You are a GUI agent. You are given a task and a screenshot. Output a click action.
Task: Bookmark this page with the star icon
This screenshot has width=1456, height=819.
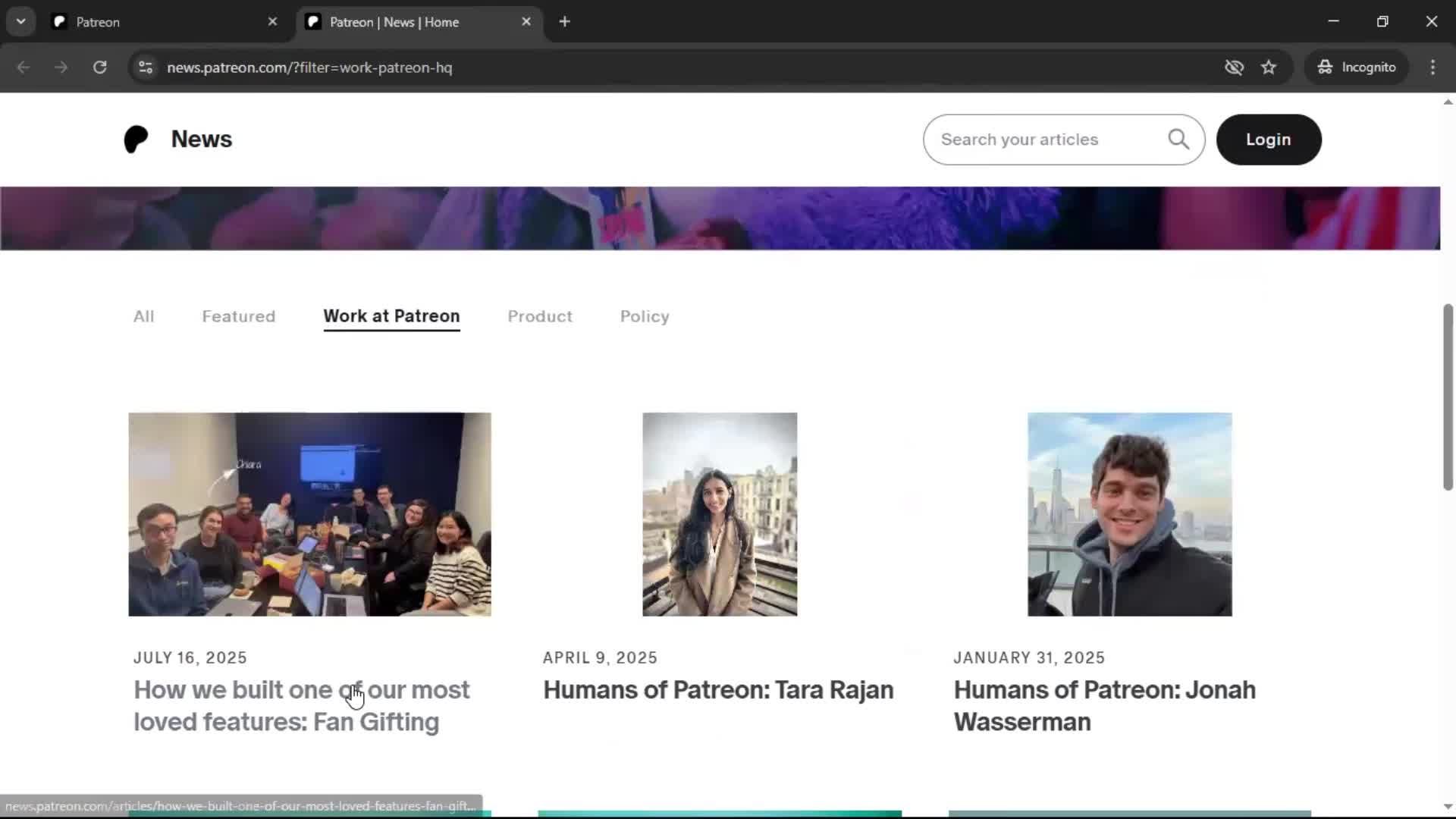[1269, 67]
